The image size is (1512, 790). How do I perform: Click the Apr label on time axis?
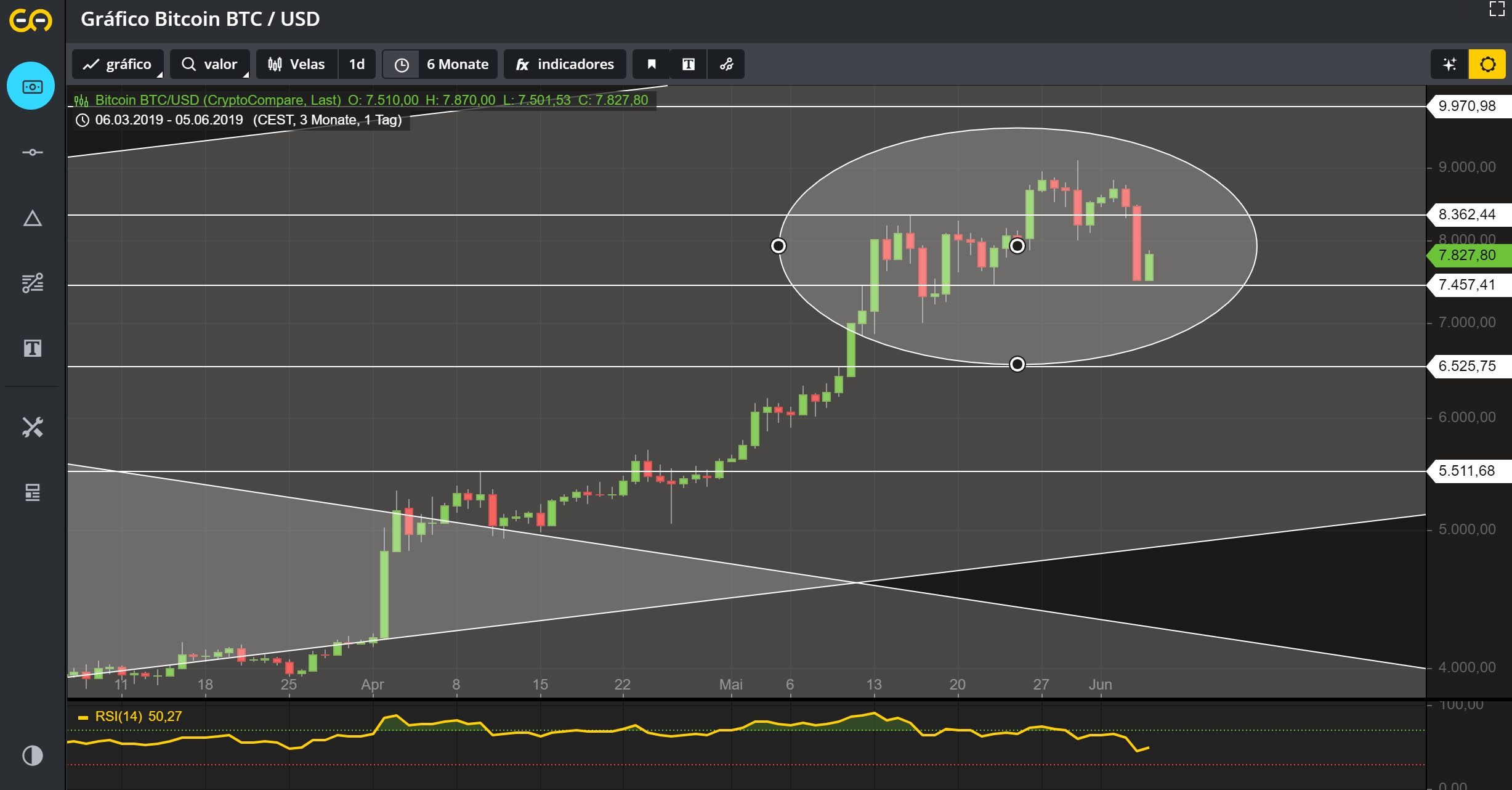(373, 685)
